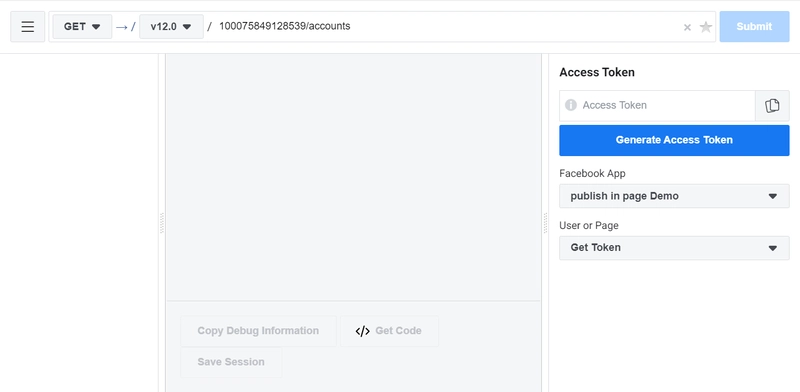Click the Save Session button
The image size is (800, 392).
(x=231, y=362)
